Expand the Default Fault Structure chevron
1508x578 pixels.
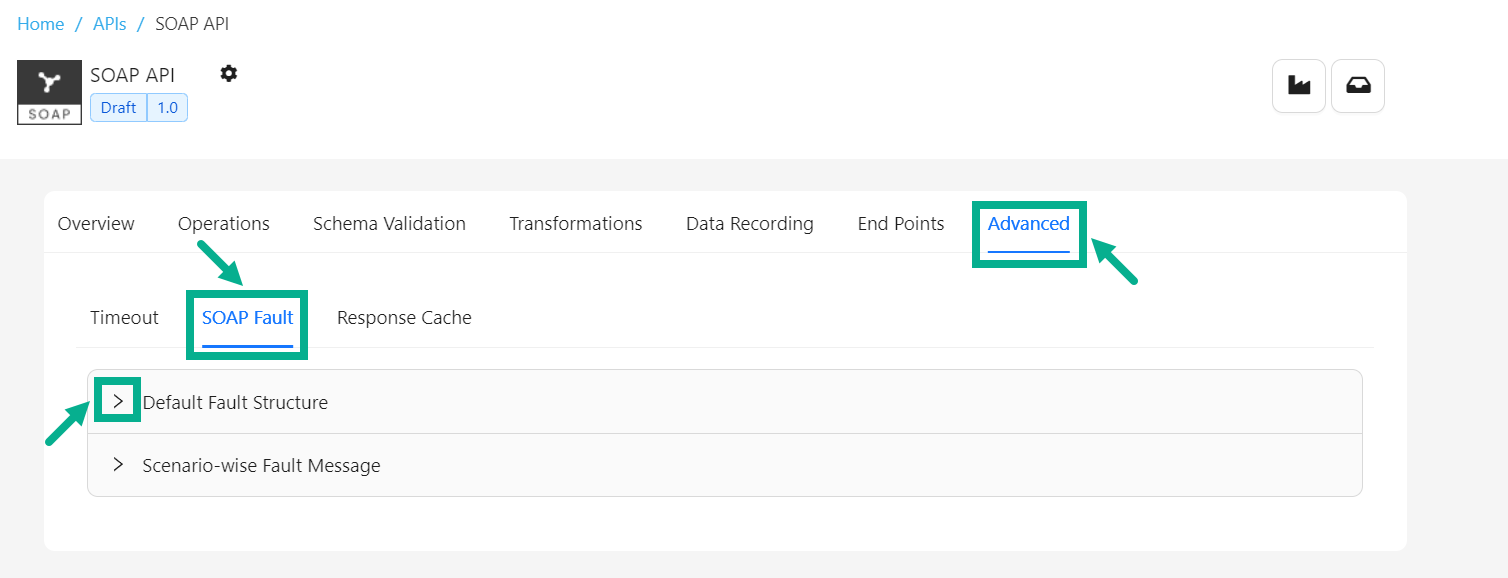tap(118, 401)
